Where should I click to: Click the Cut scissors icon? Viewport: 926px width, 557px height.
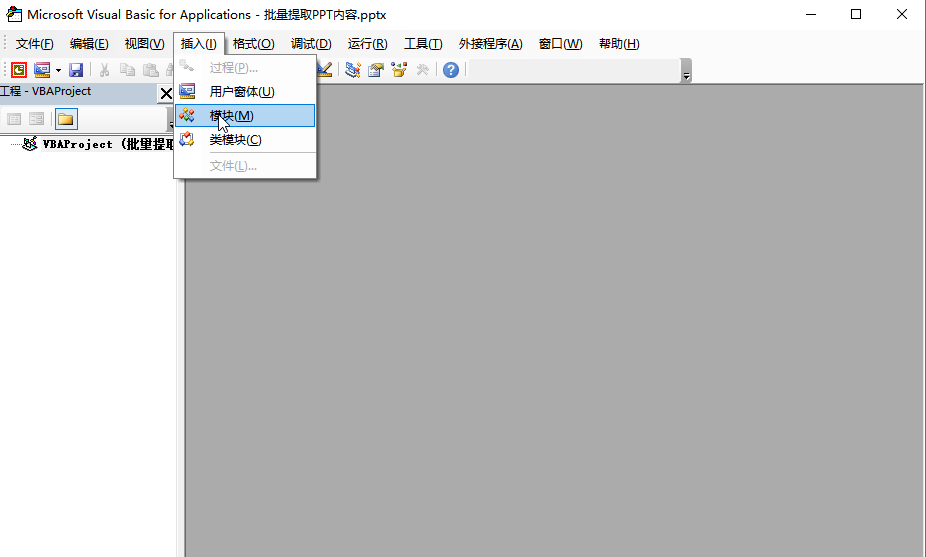105,70
